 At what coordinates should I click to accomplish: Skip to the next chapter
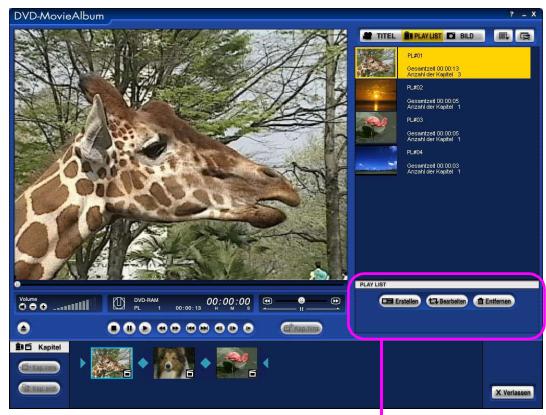click(204, 328)
